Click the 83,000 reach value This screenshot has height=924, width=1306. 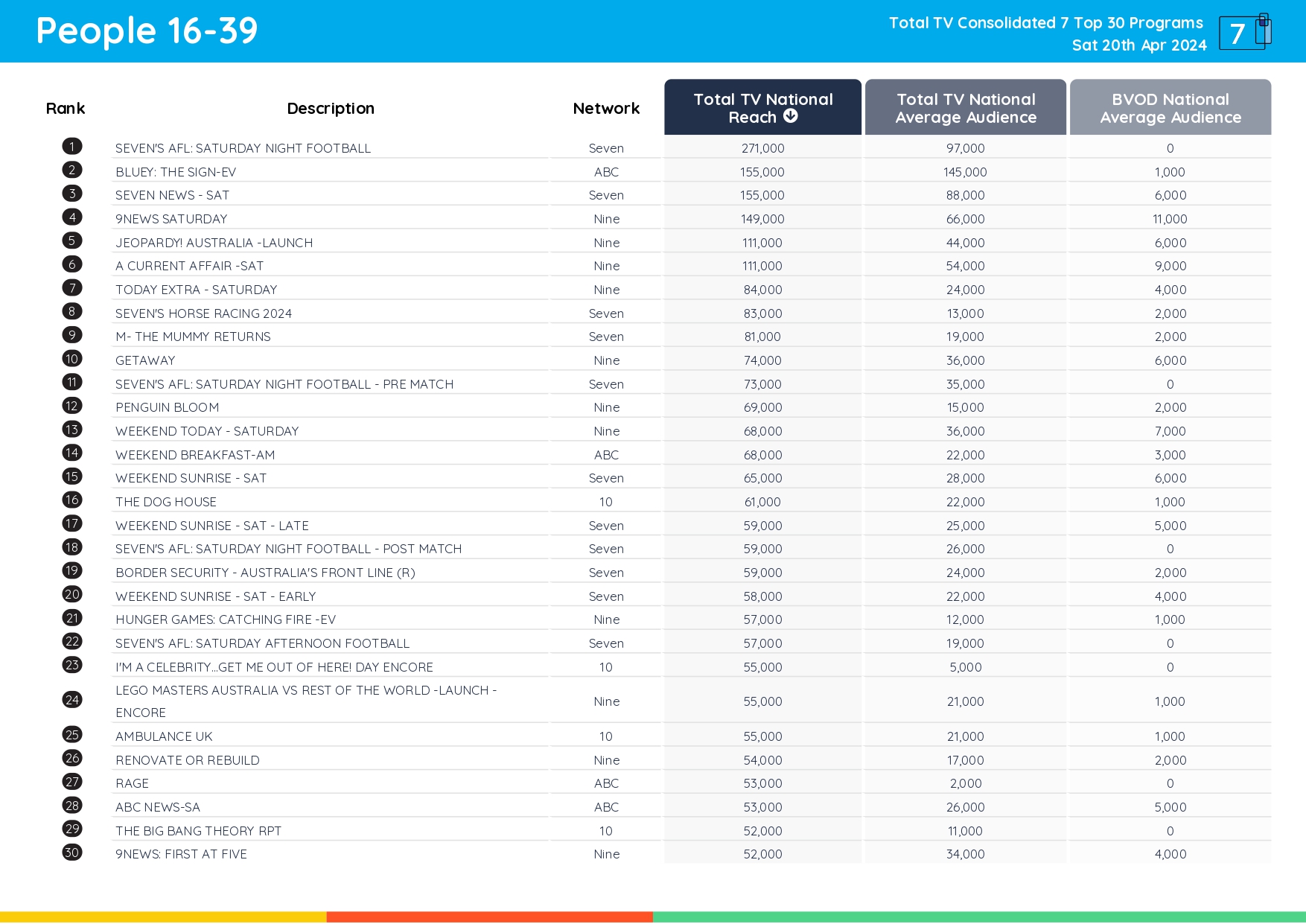point(762,314)
